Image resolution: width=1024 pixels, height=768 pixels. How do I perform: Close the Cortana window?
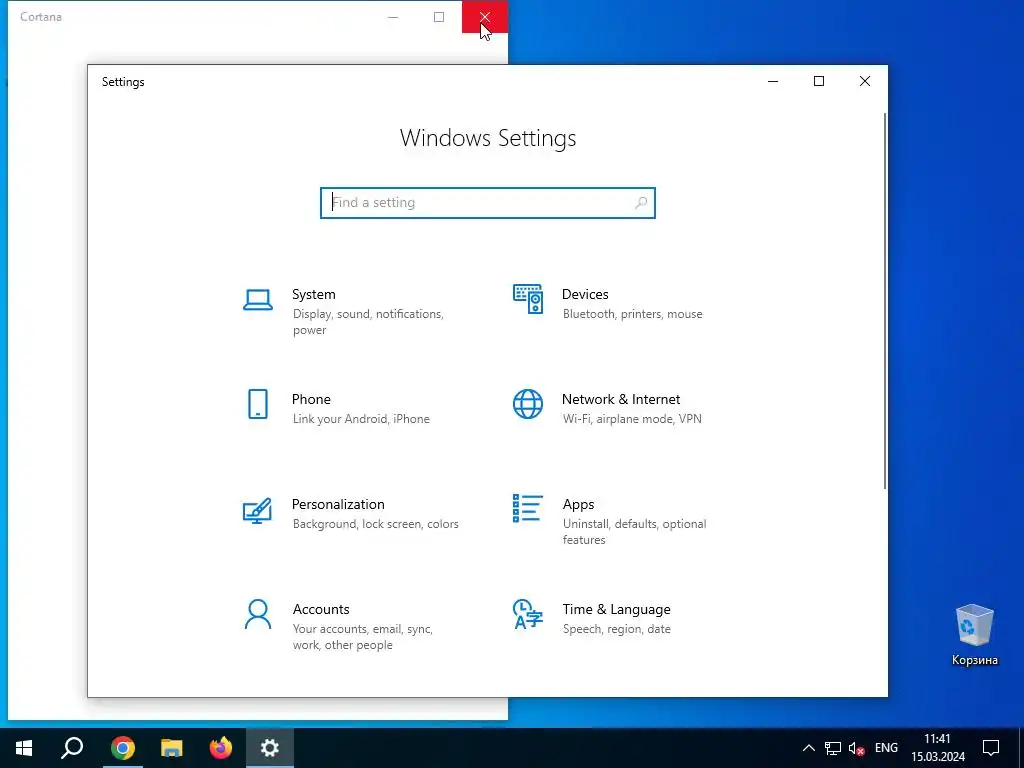point(485,17)
